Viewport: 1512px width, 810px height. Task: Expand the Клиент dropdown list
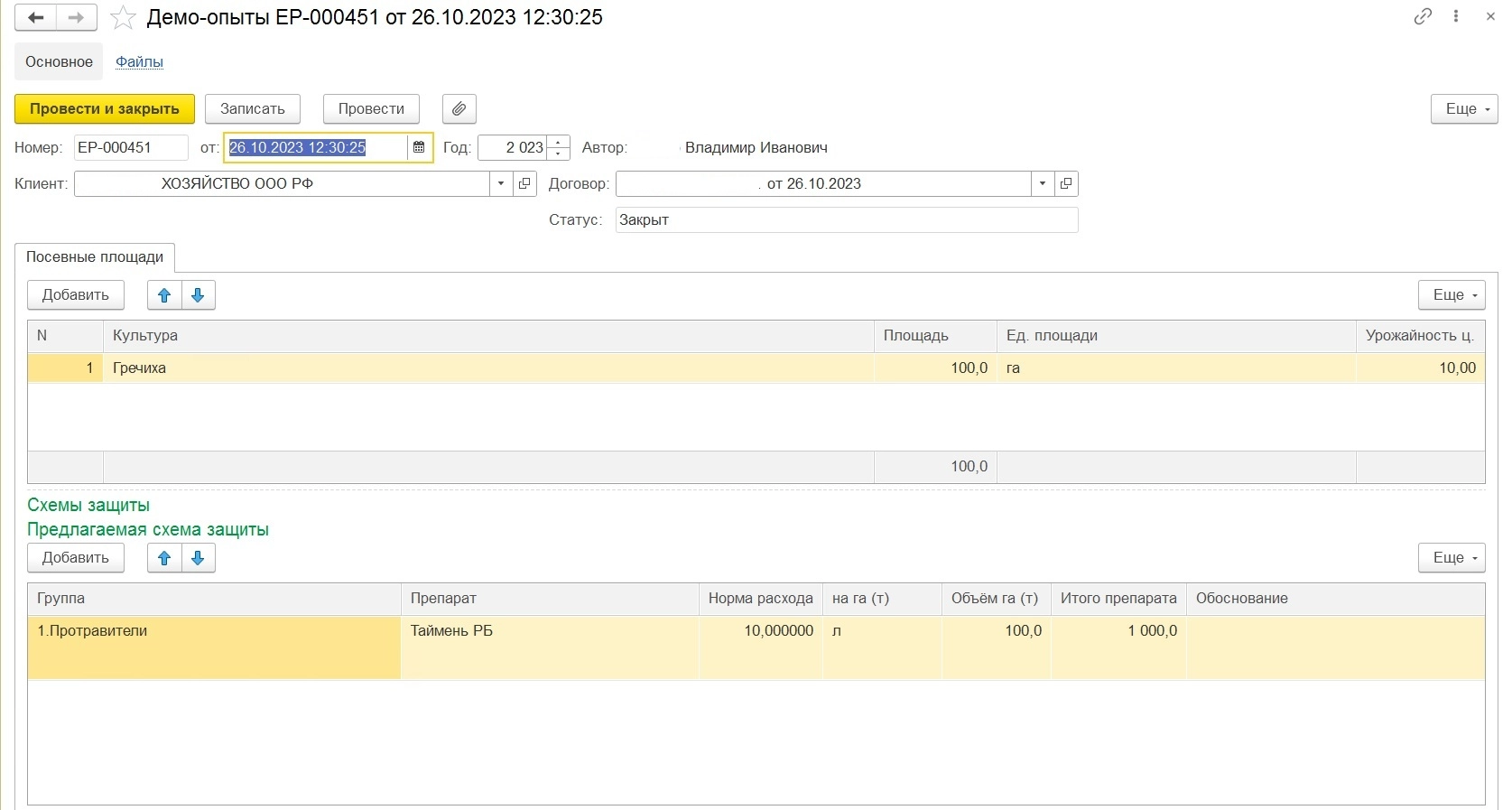[501, 184]
